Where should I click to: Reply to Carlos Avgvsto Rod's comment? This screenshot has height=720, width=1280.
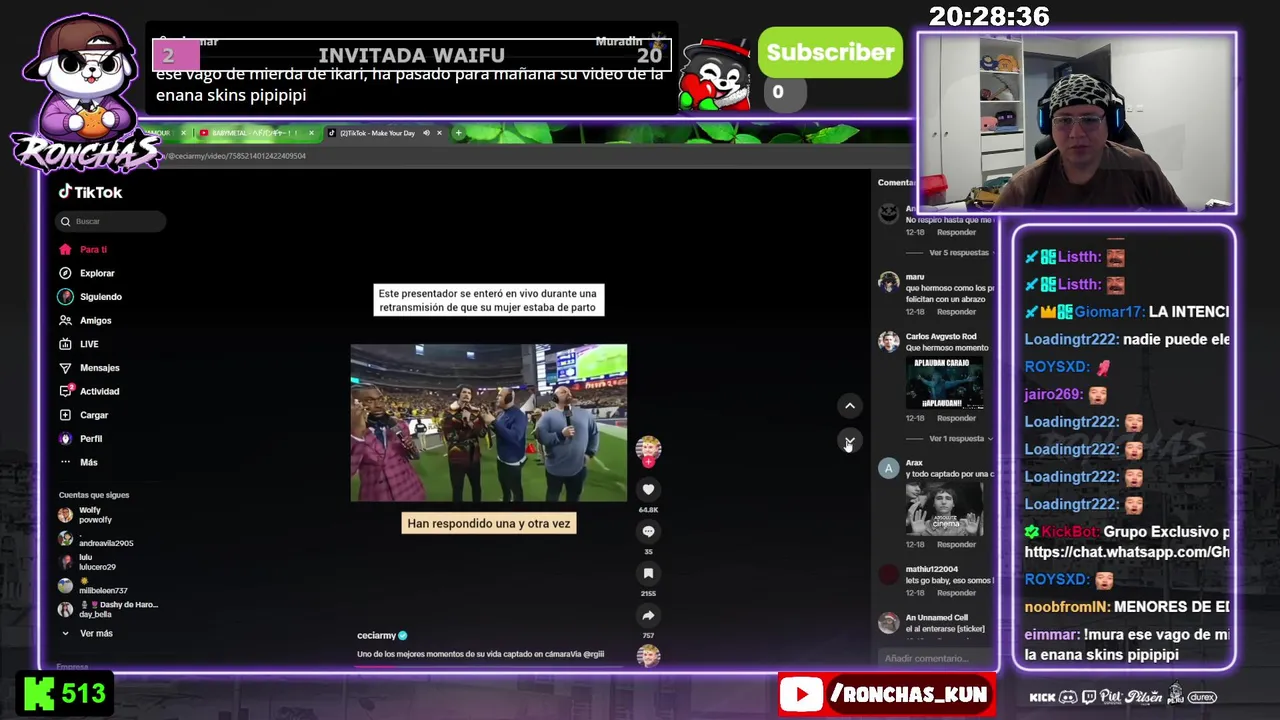(x=956, y=418)
